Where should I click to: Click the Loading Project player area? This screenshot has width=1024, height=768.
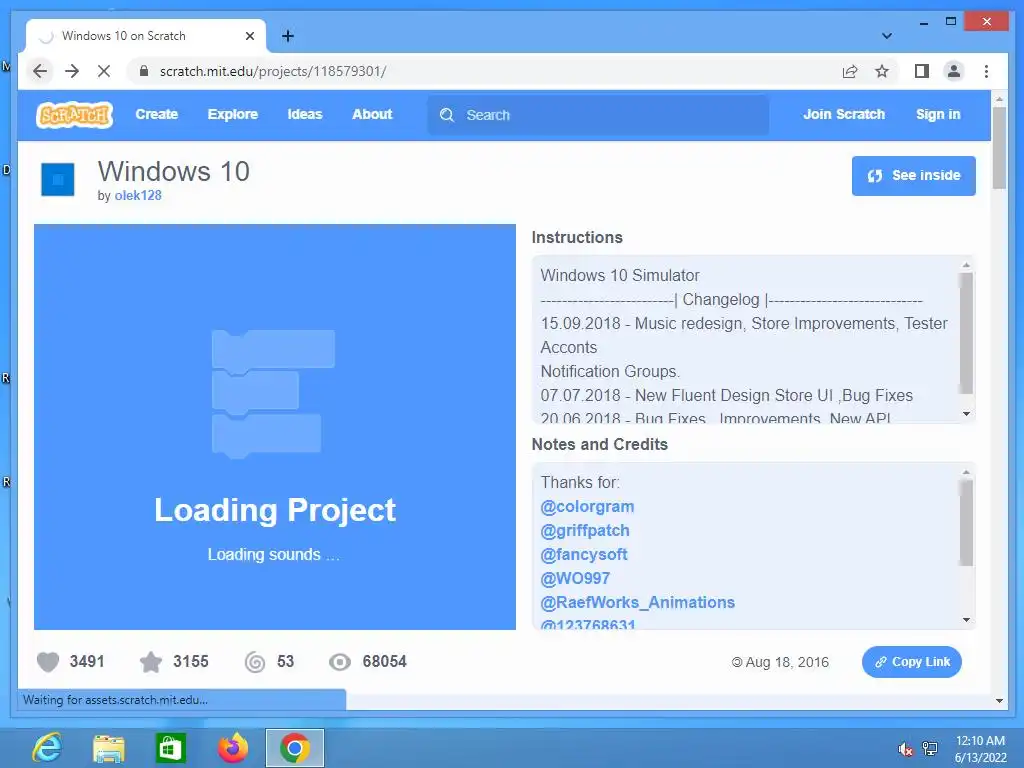tap(275, 427)
